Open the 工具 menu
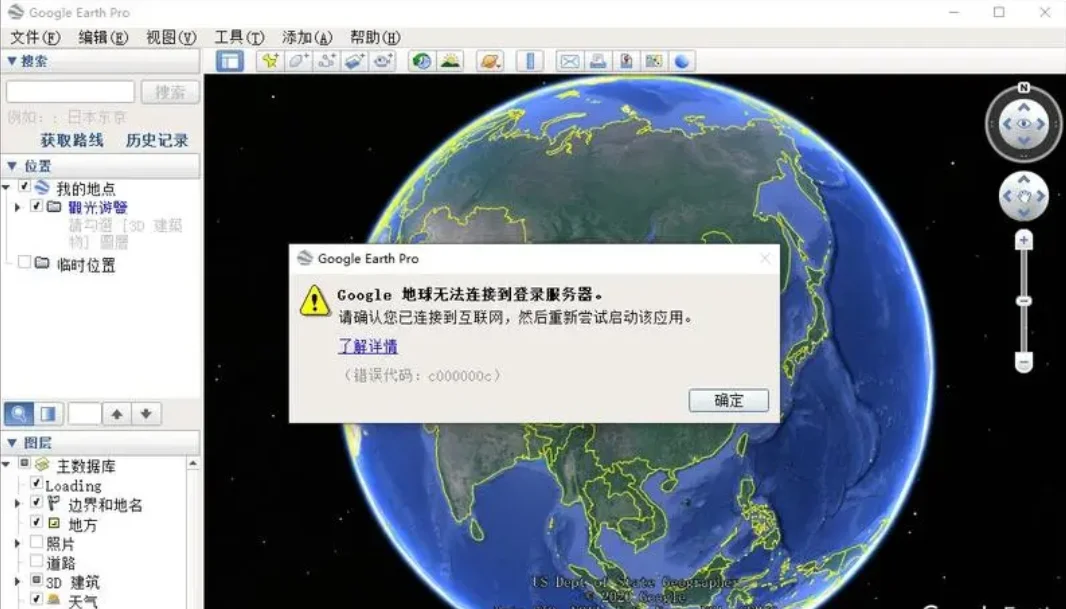 click(x=239, y=37)
